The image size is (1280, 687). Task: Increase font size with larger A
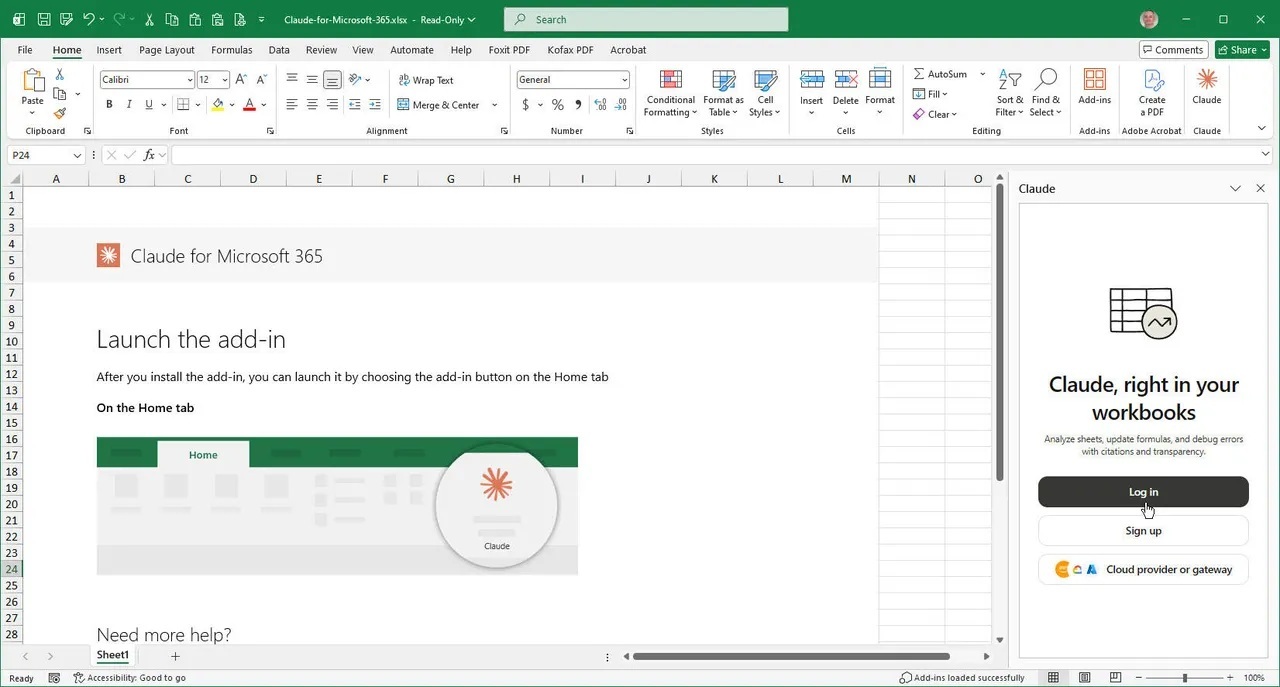(x=241, y=80)
